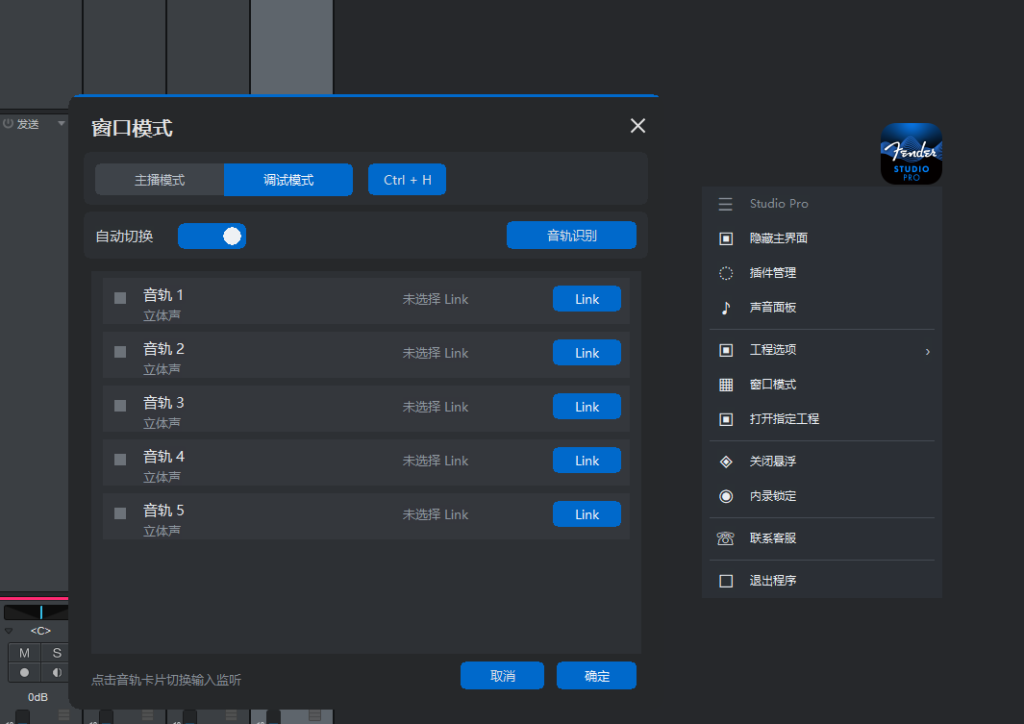Click the pan control above <C>
This screenshot has height=724, width=1024.
coord(36,612)
